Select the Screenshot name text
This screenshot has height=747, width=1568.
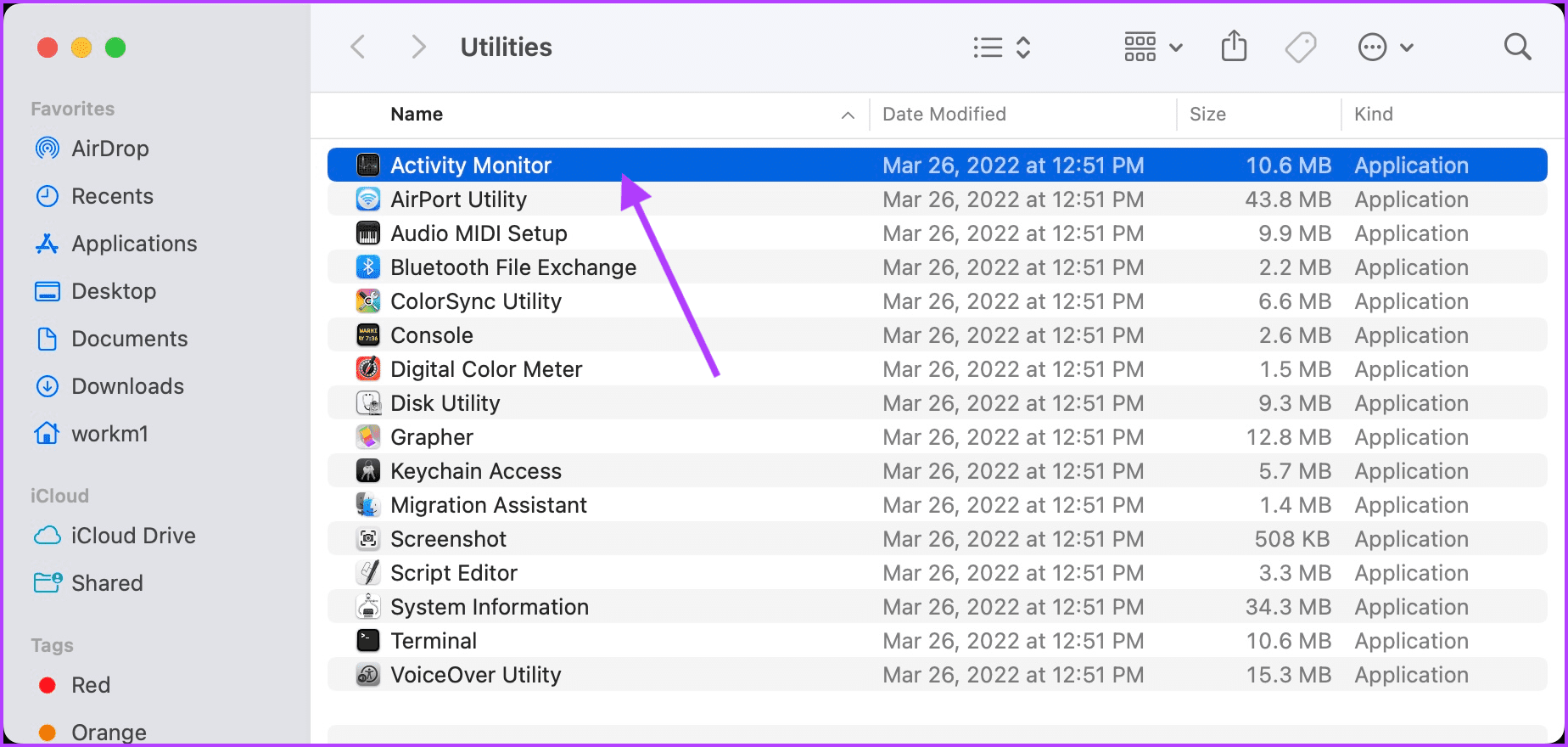448,539
